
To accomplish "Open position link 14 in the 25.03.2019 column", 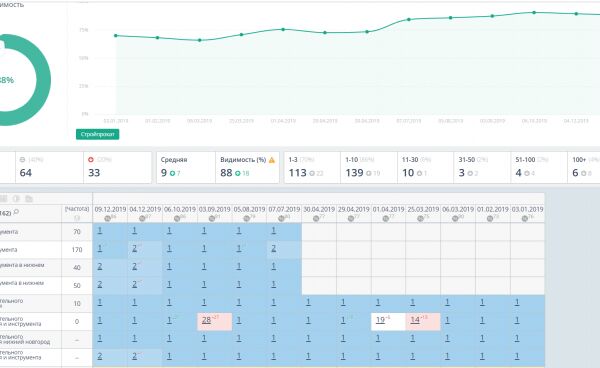I will 415,320.
